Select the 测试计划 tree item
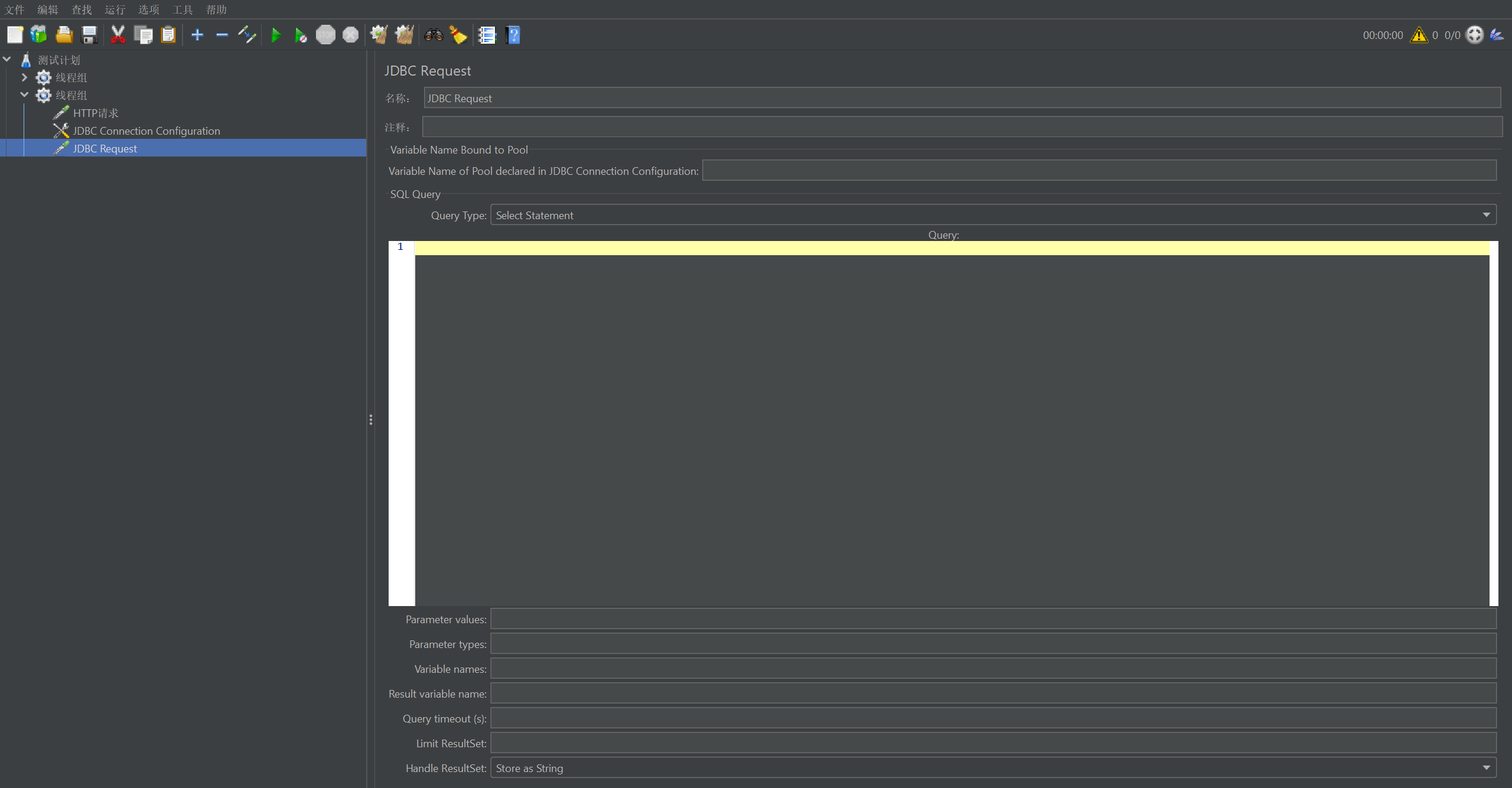This screenshot has height=788, width=1512. [58, 60]
